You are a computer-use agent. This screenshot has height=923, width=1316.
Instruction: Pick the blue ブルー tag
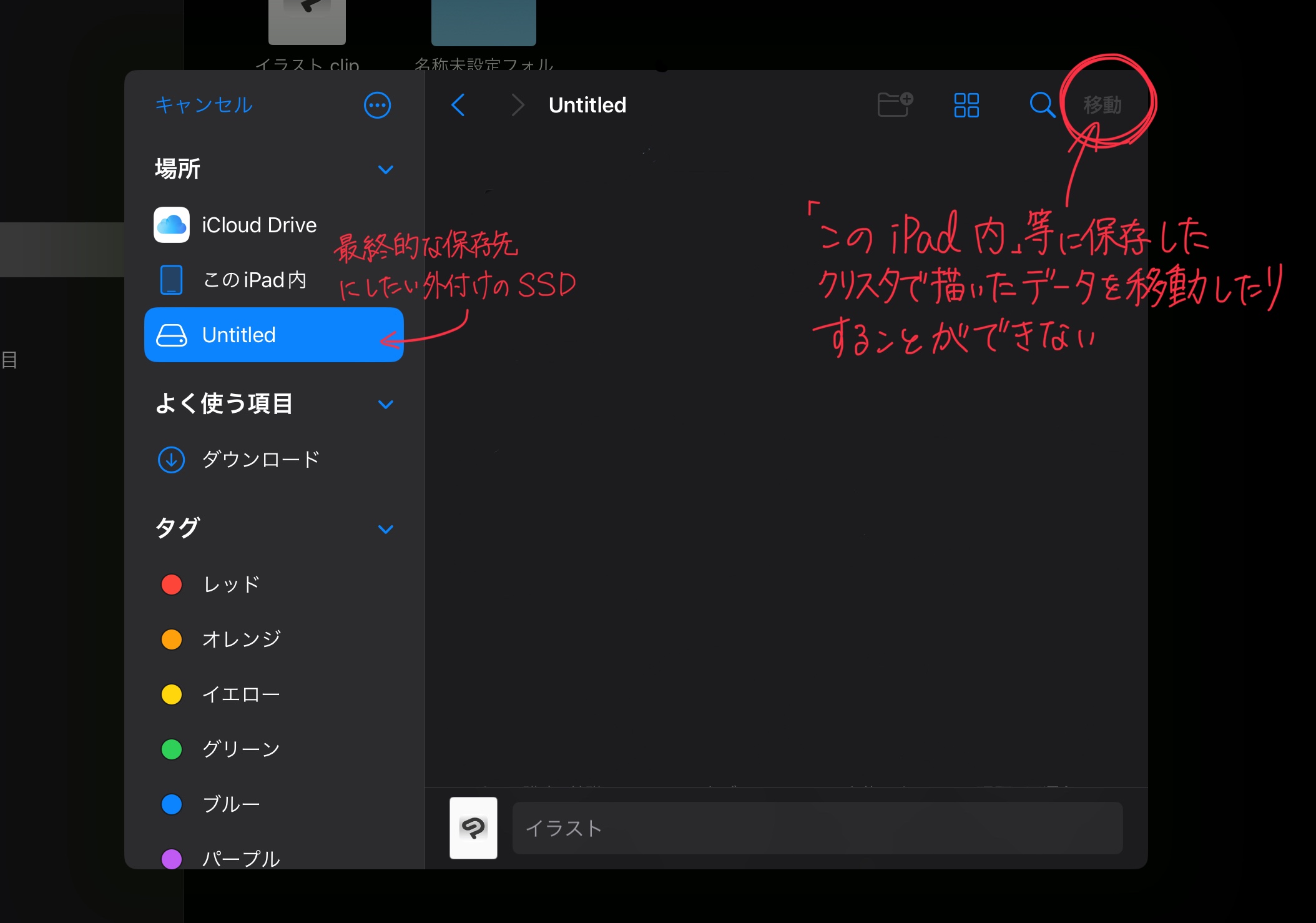[x=231, y=804]
